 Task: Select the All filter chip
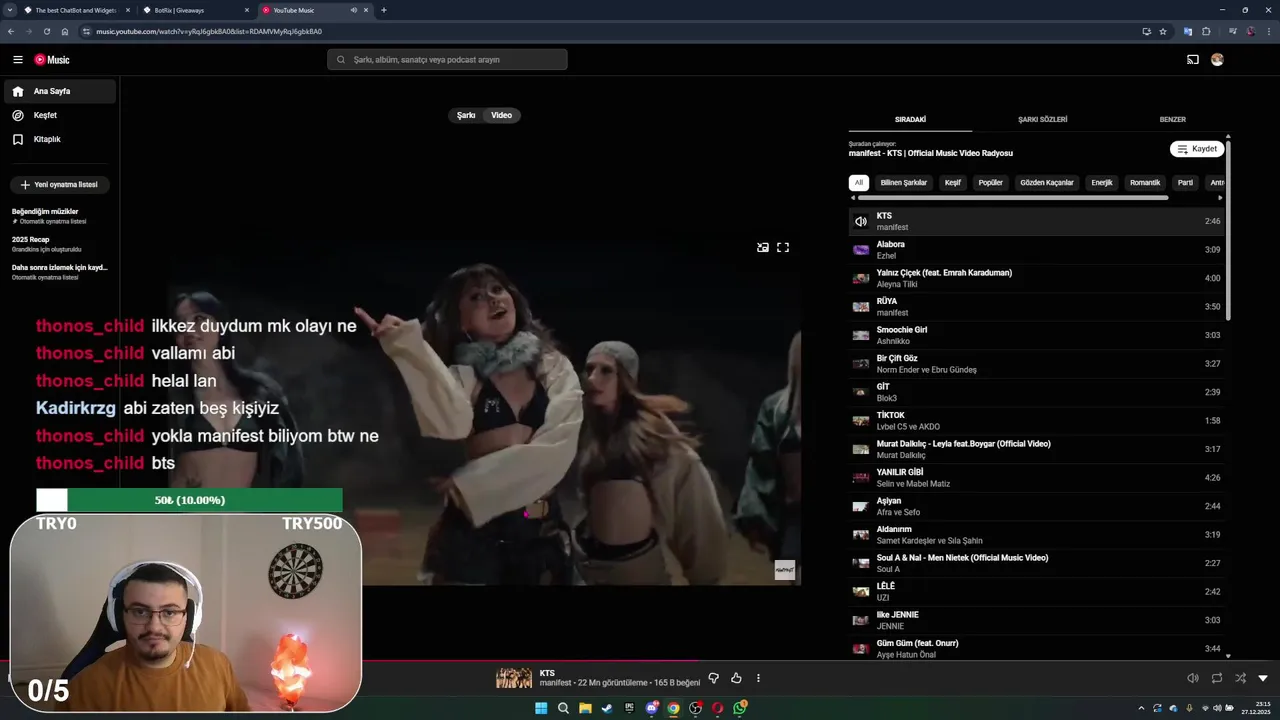pos(858,183)
